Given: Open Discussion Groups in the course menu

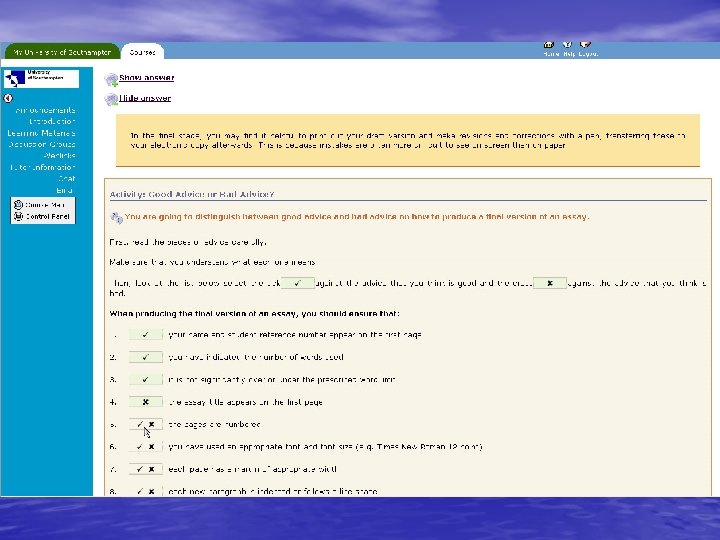Looking at the screenshot, I should (42, 144).
